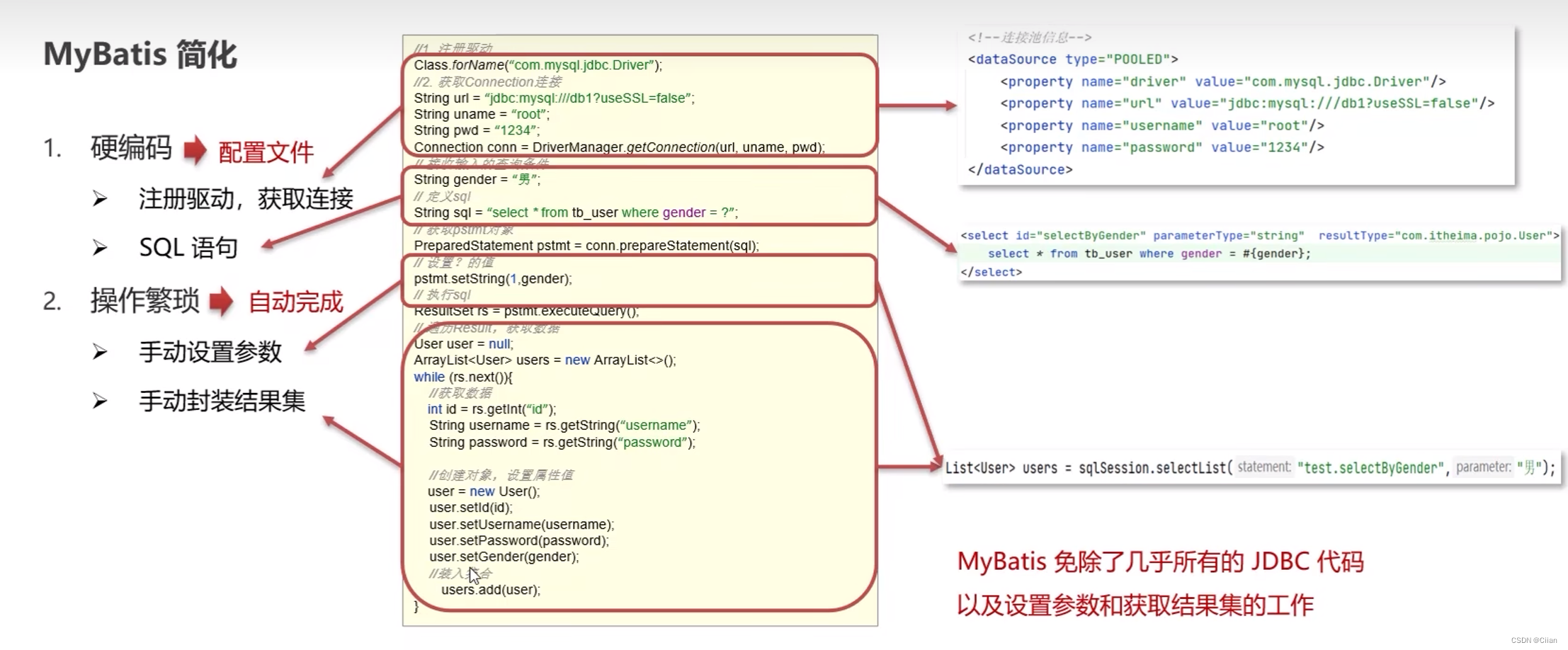Select the 'String url =' code line
Viewport: 1568px width, 650px height.
point(554,98)
